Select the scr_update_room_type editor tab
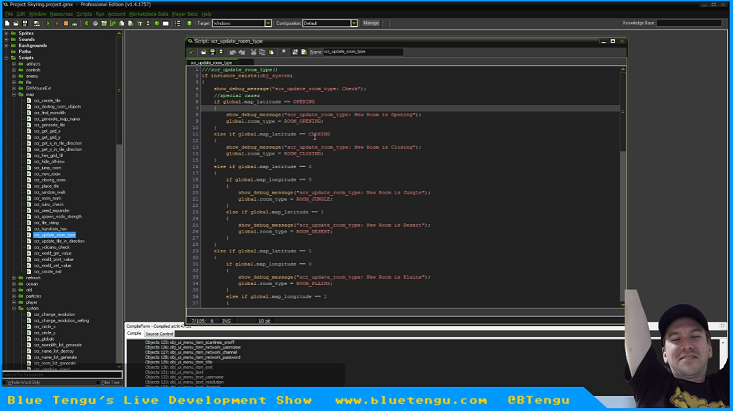 coord(211,62)
